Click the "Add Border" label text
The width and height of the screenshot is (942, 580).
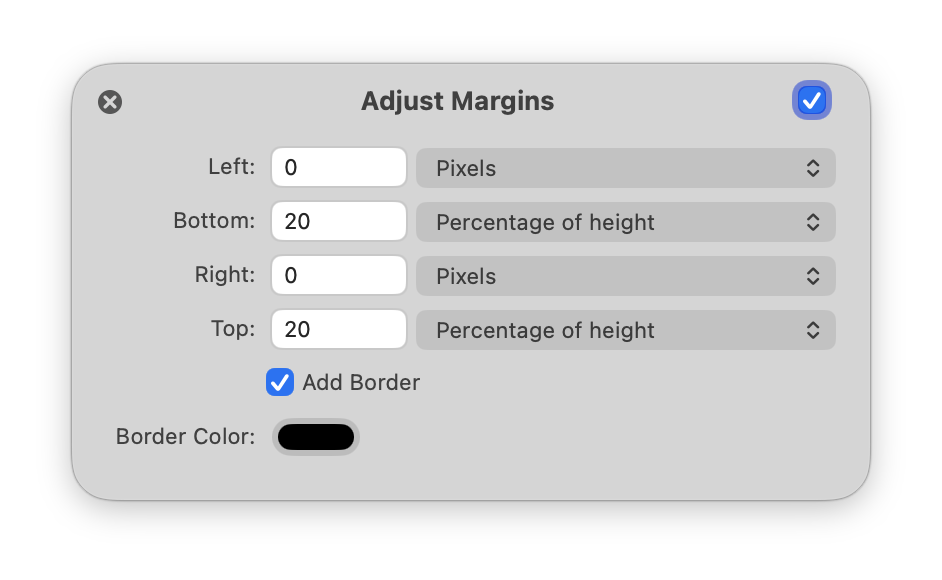pyautogui.click(x=361, y=382)
